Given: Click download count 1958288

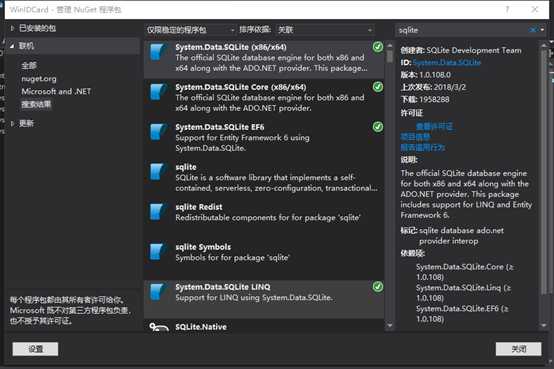Looking at the screenshot, I should 434,100.
